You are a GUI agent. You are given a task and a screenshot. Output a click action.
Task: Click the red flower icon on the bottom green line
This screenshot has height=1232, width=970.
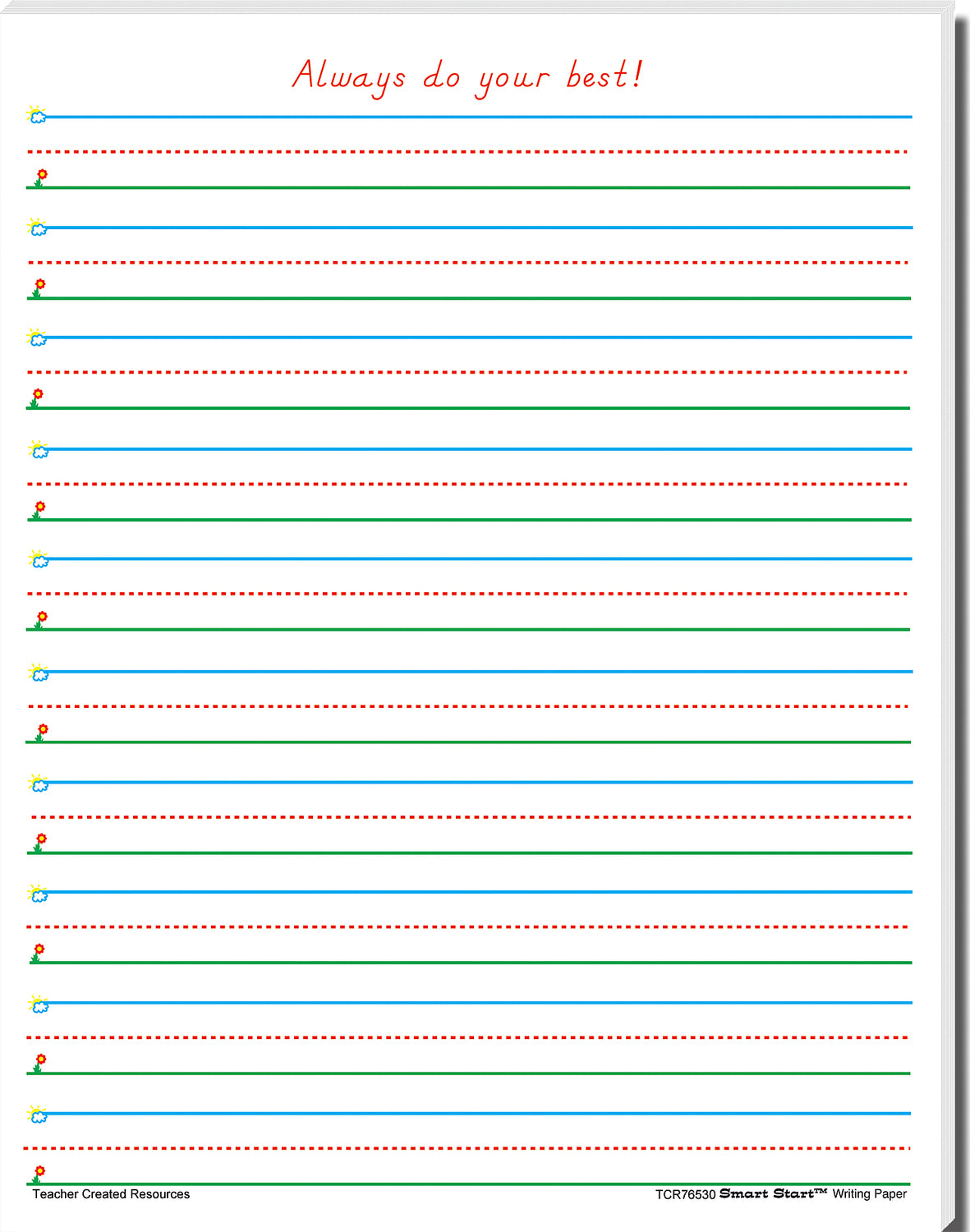[39, 1174]
